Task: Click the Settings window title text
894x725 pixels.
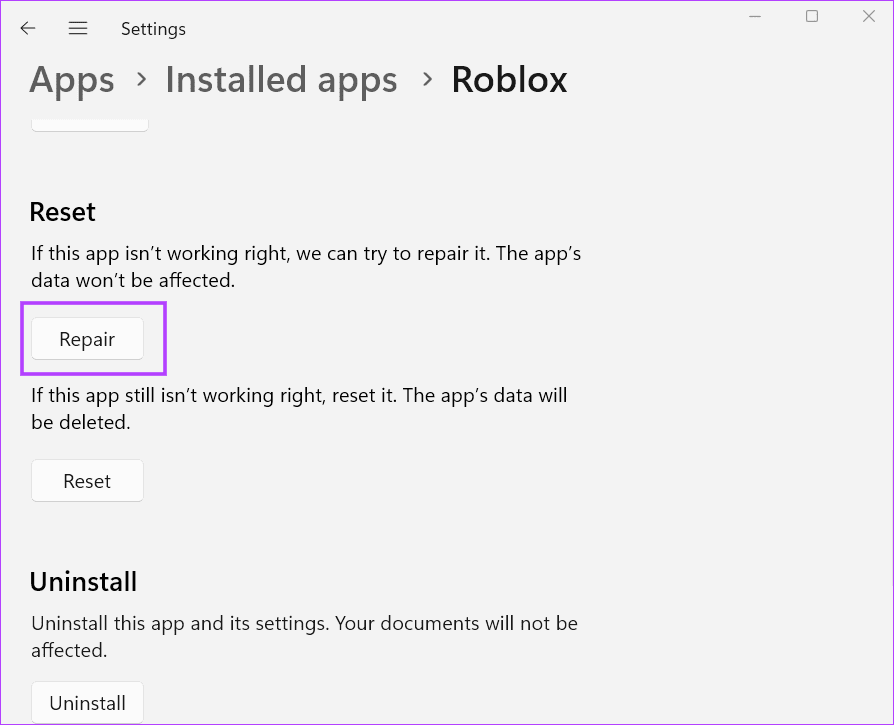Action: (153, 29)
